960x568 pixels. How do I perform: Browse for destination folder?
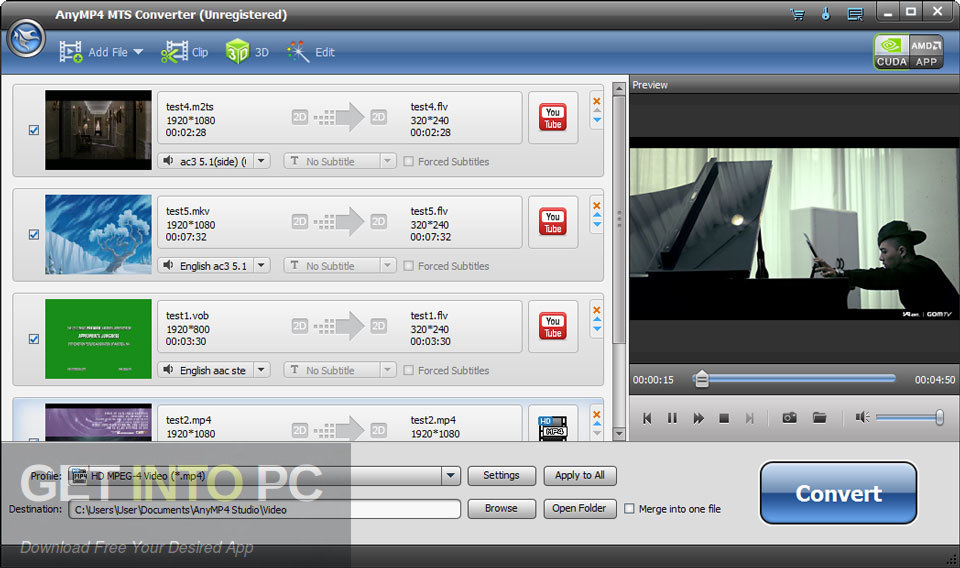pyautogui.click(x=501, y=509)
